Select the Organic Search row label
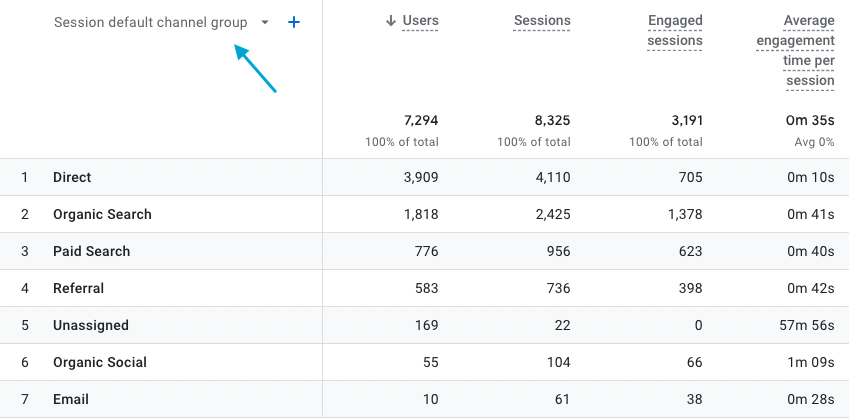Screen dimensions: 849x418 (102, 214)
